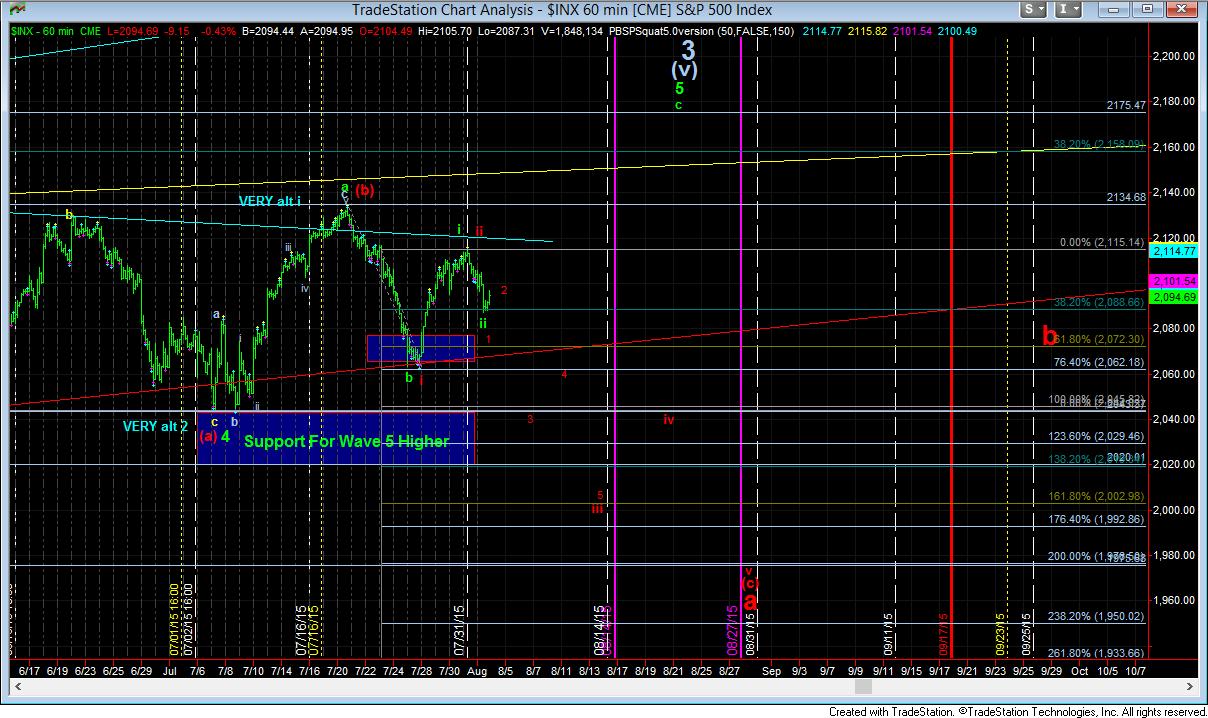Select the large gray '3' wave label

pos(688,48)
